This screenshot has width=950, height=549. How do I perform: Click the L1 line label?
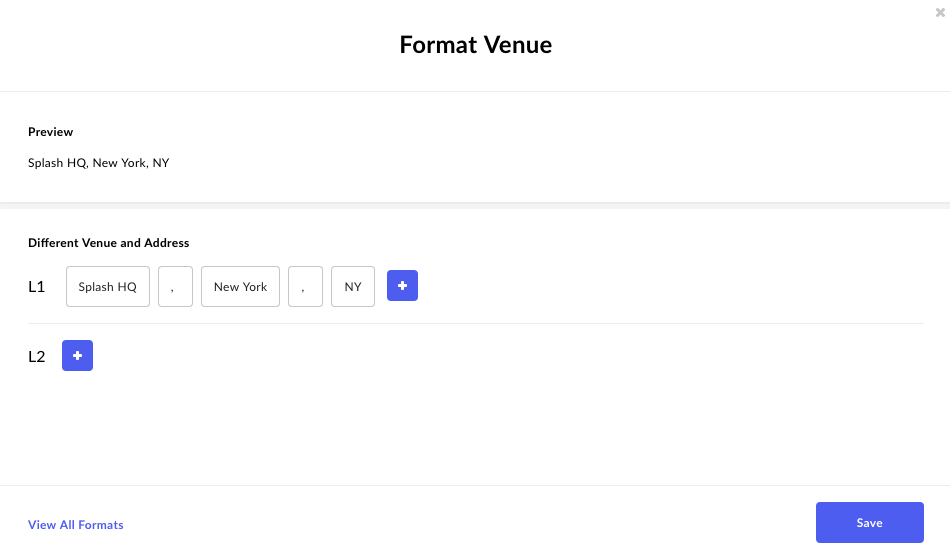[36, 287]
